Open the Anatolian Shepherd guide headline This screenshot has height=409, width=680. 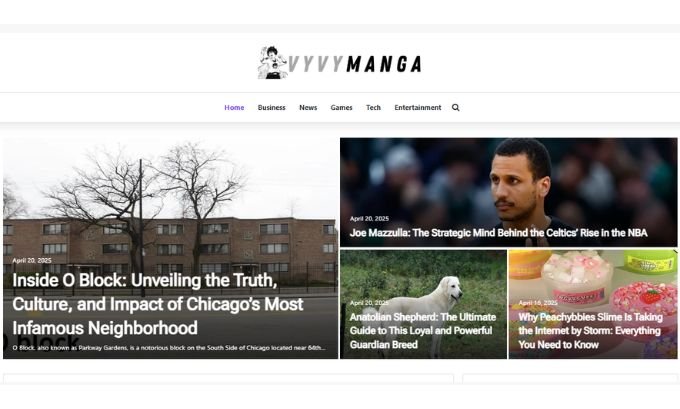(x=423, y=330)
